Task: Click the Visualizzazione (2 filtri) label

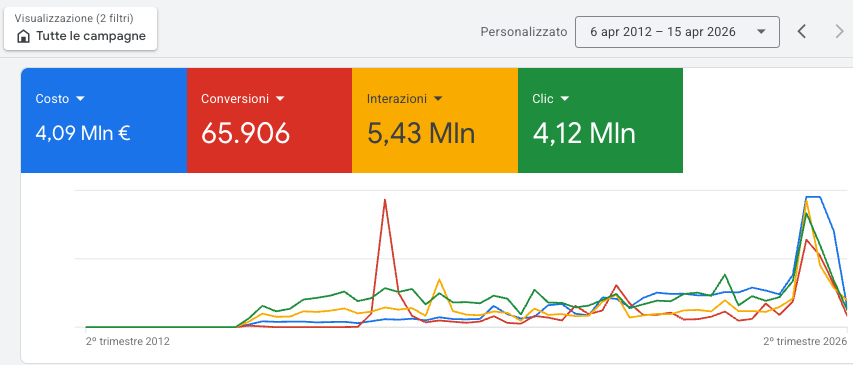Action: (x=74, y=18)
